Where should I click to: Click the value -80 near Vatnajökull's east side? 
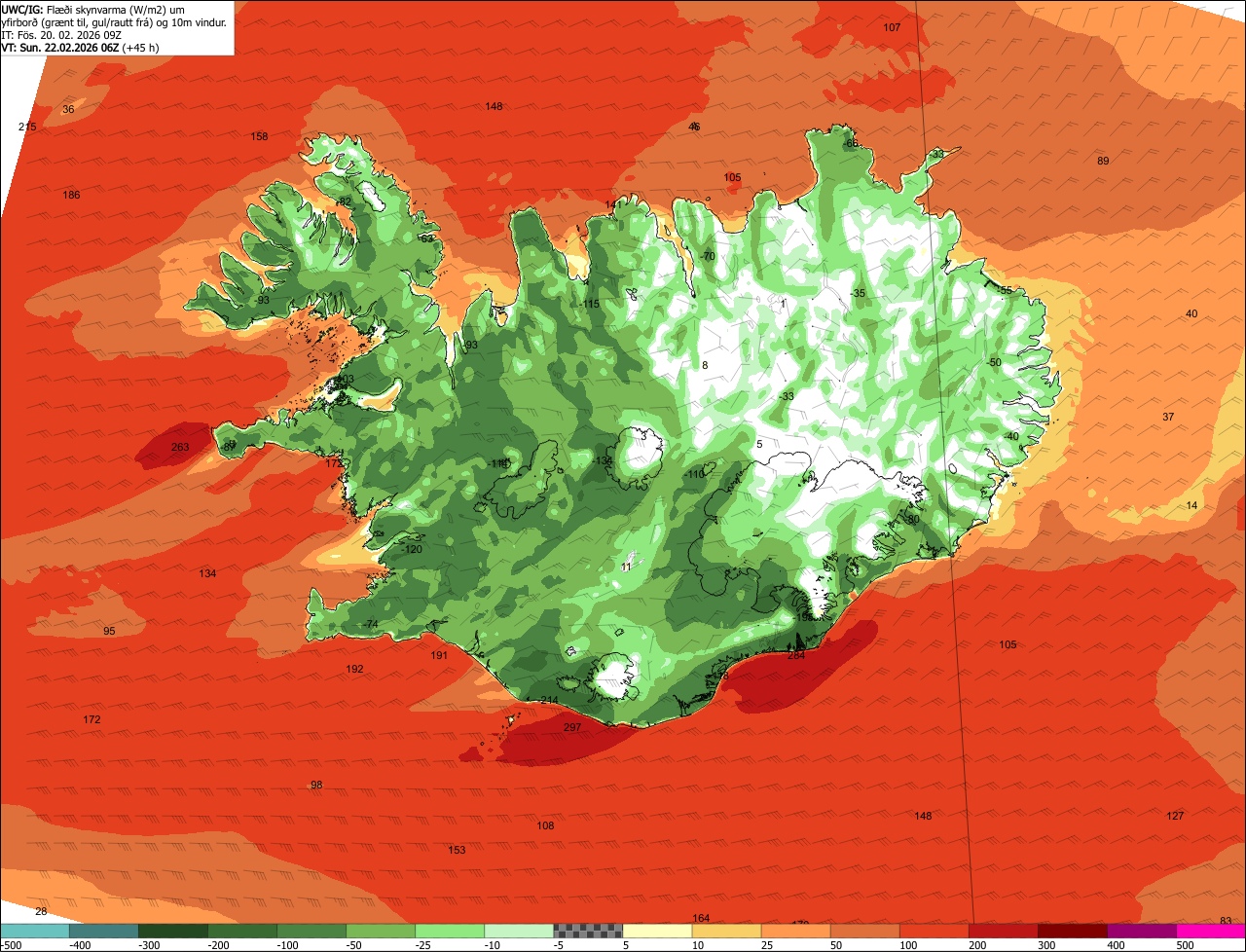911,519
